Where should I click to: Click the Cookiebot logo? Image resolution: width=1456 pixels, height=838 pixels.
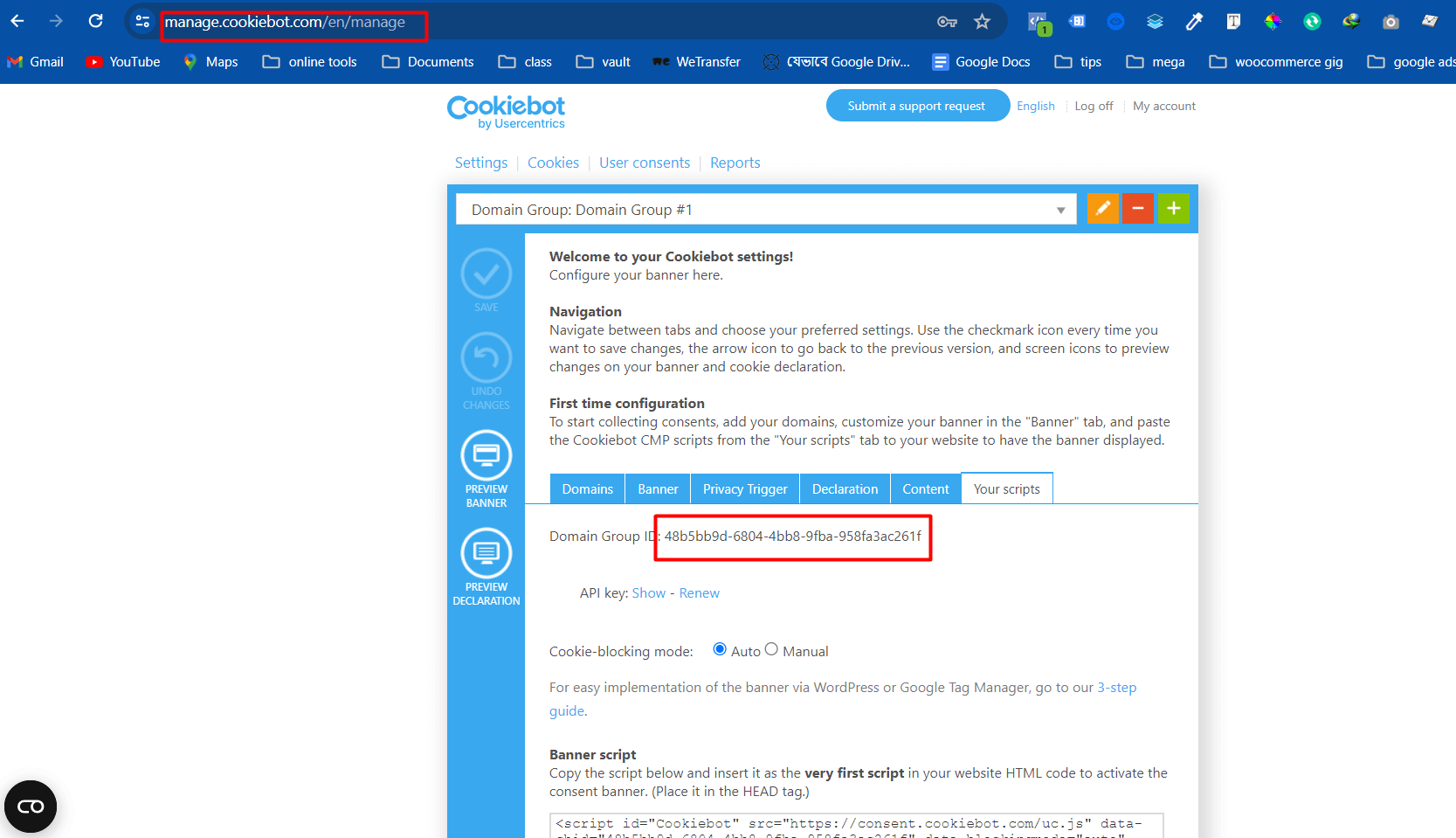[x=507, y=112]
